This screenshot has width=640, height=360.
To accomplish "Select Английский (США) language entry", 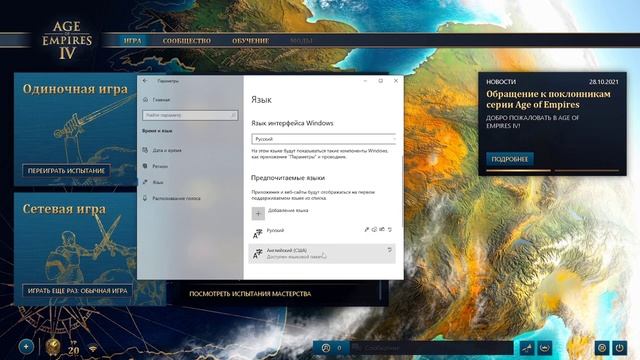I will (x=322, y=253).
